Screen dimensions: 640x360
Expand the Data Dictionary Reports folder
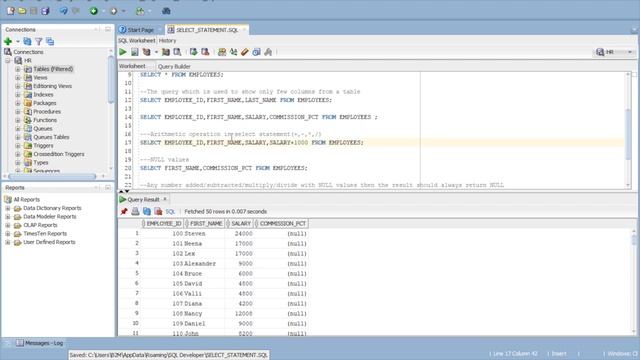(8, 208)
